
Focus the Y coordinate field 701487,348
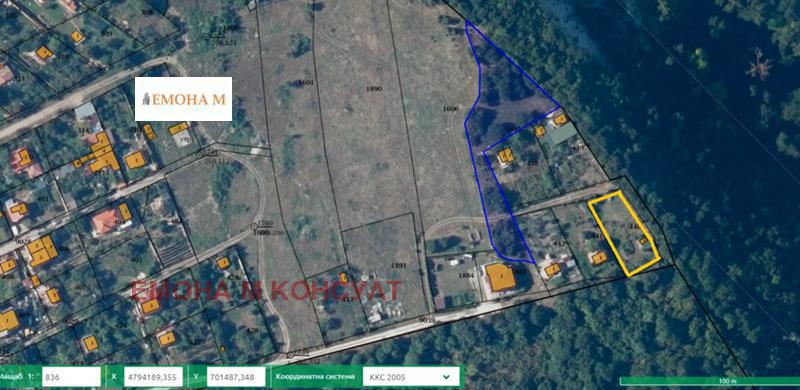236,377
